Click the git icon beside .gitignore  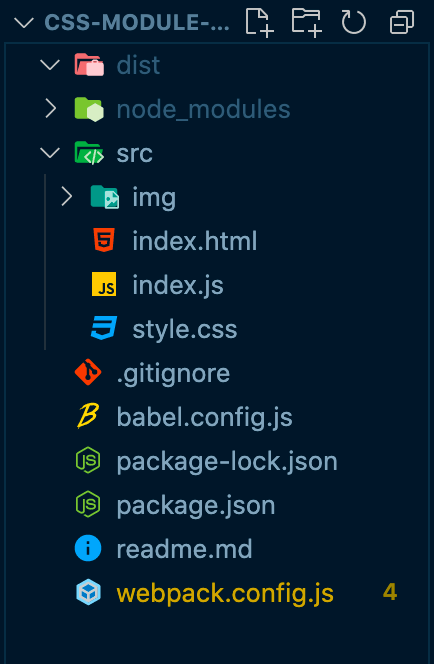tap(88, 372)
